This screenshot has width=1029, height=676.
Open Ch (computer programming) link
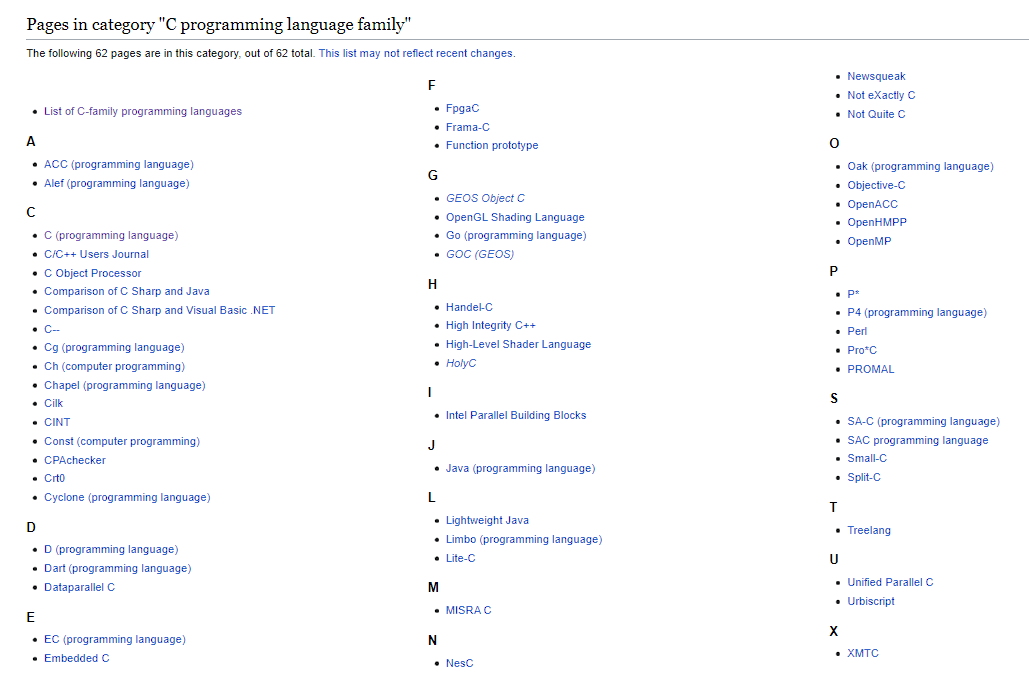114,366
